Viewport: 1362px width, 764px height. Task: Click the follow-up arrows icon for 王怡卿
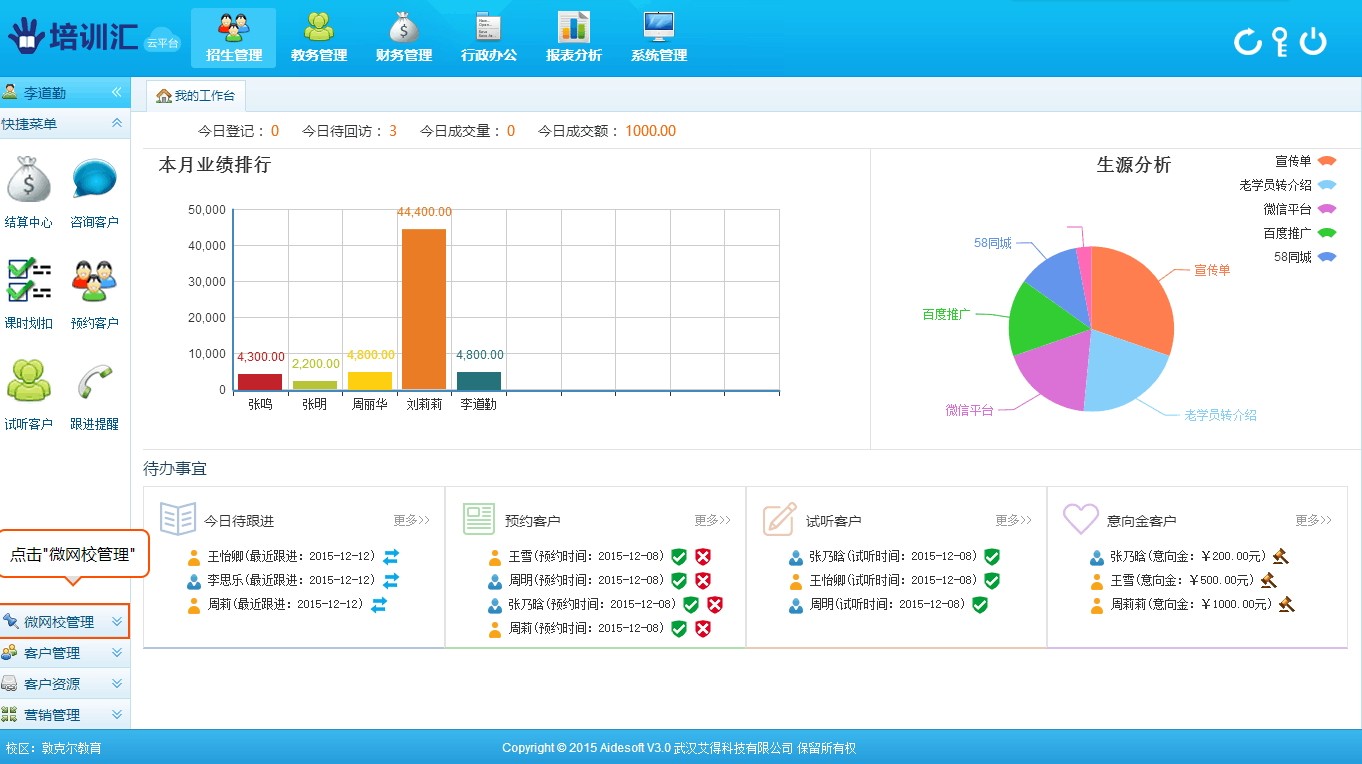(391, 556)
